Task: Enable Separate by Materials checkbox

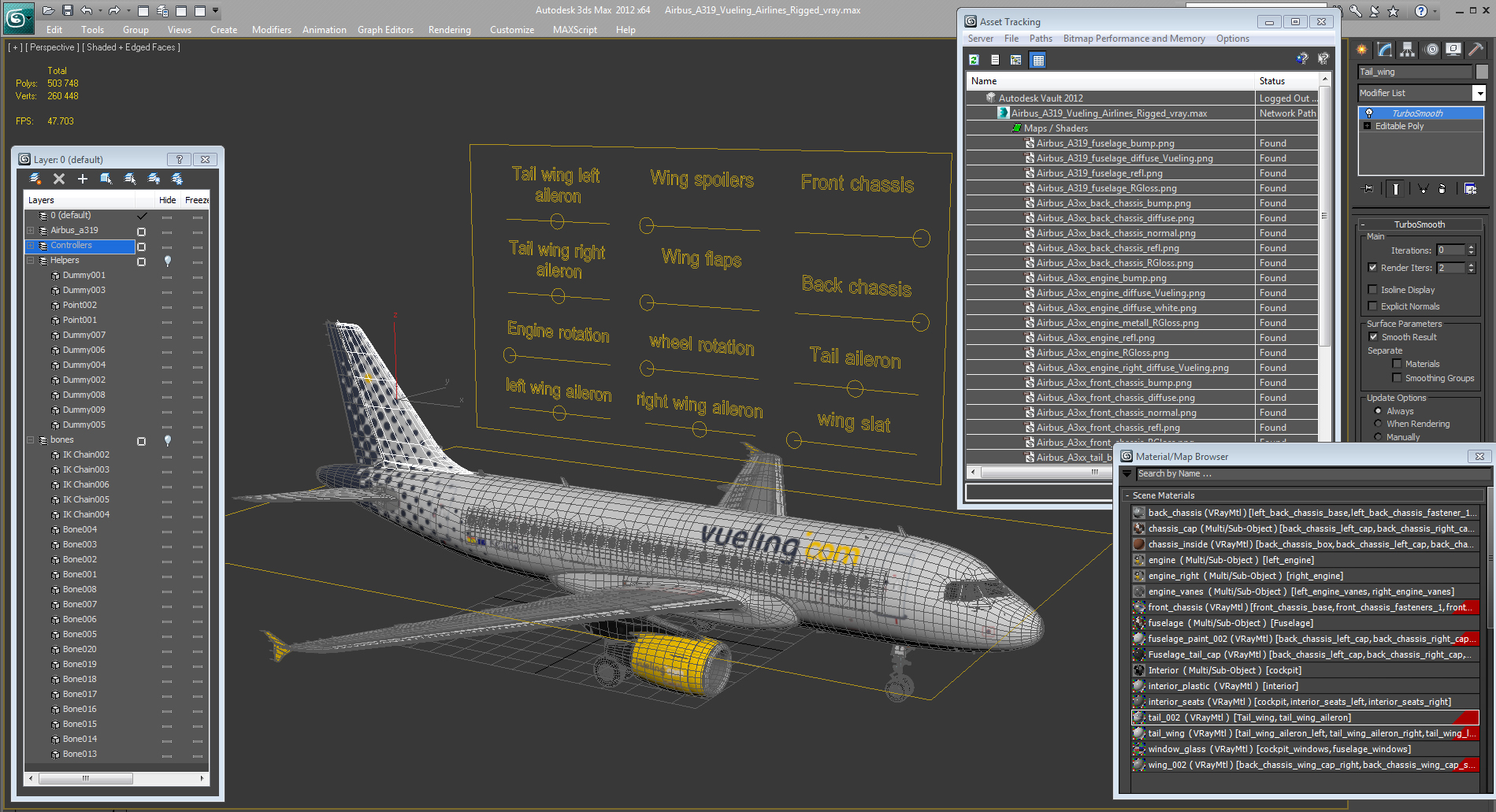Action: coord(1397,364)
